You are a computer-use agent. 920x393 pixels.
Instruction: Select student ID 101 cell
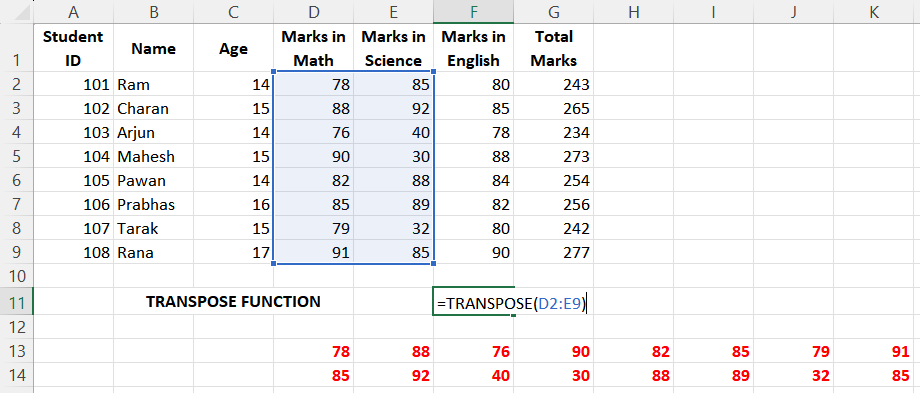coord(73,84)
